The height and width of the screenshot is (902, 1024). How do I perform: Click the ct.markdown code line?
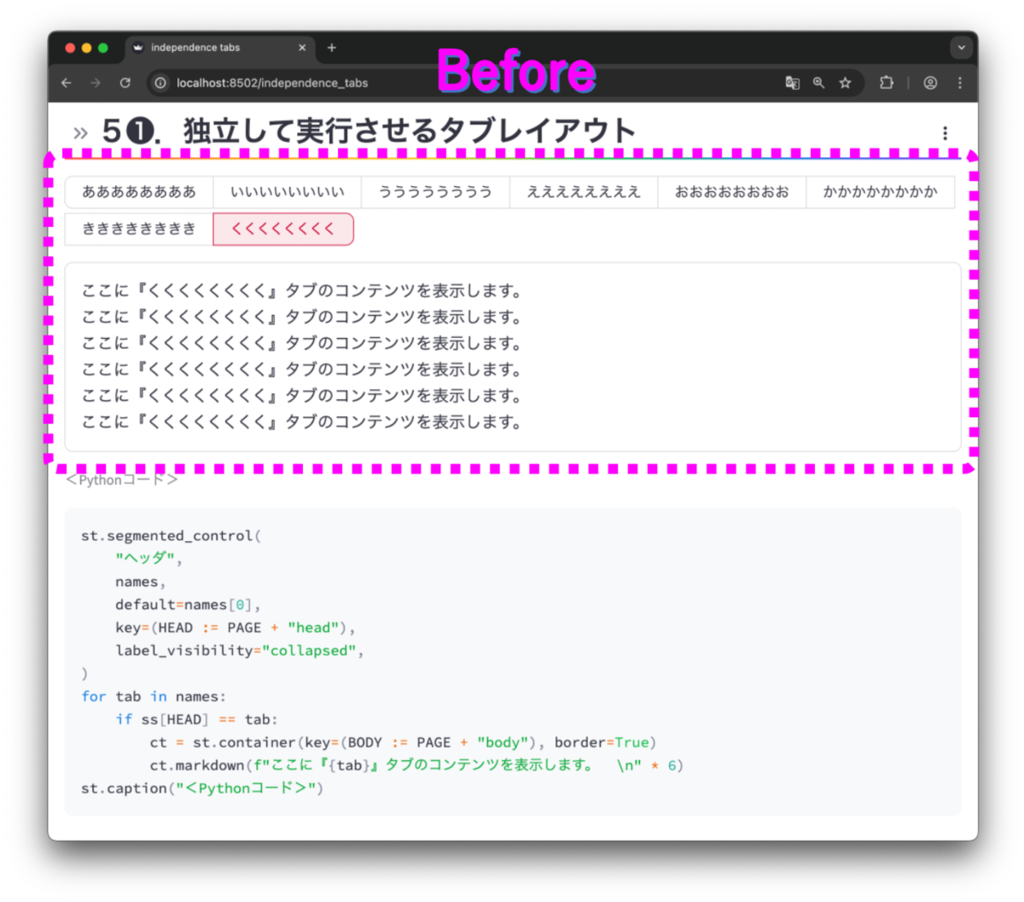tap(417, 765)
